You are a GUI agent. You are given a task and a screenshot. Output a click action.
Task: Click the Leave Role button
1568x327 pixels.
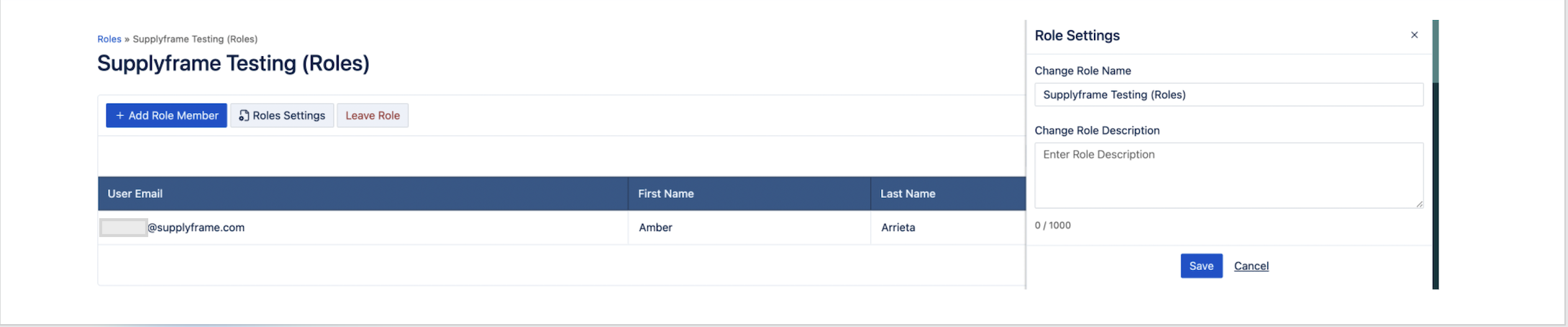tap(373, 115)
